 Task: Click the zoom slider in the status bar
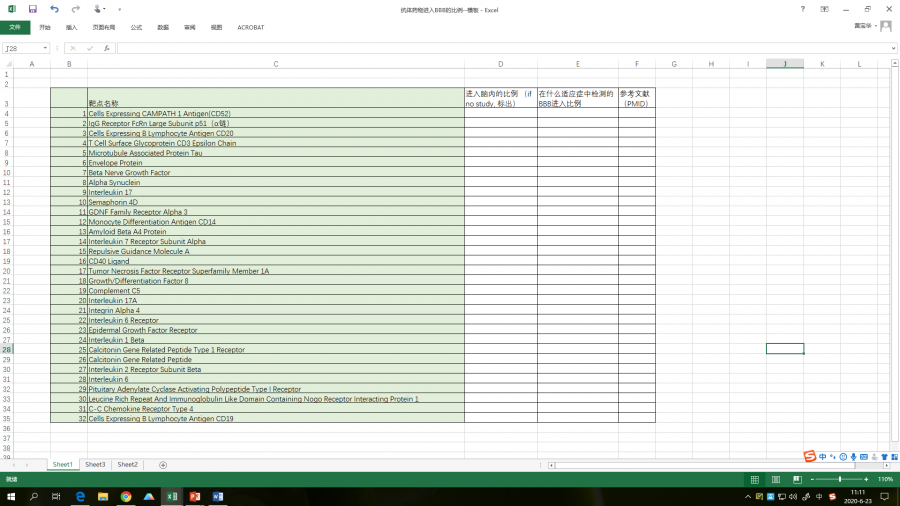838,480
